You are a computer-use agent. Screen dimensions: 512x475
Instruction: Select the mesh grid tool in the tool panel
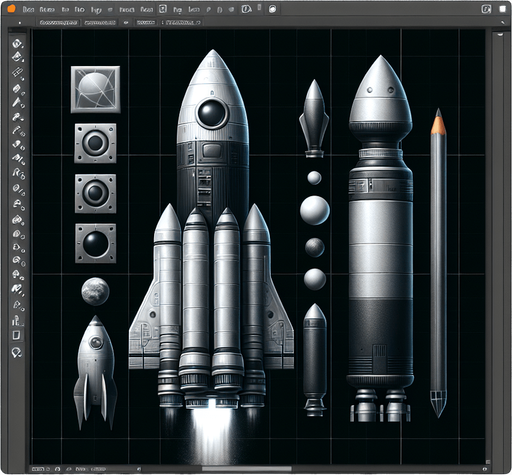[18, 72]
